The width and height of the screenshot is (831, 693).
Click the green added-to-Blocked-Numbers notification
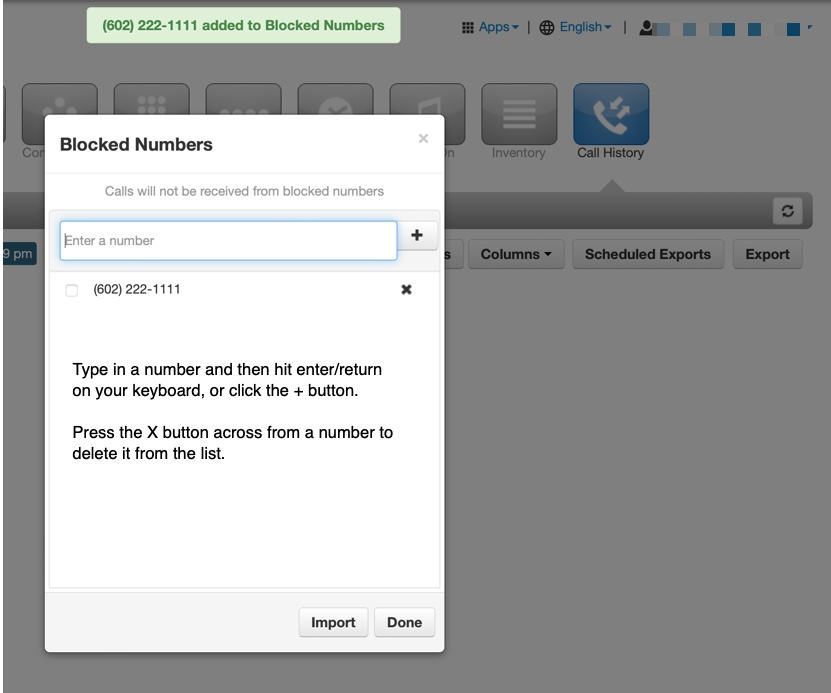click(x=243, y=26)
